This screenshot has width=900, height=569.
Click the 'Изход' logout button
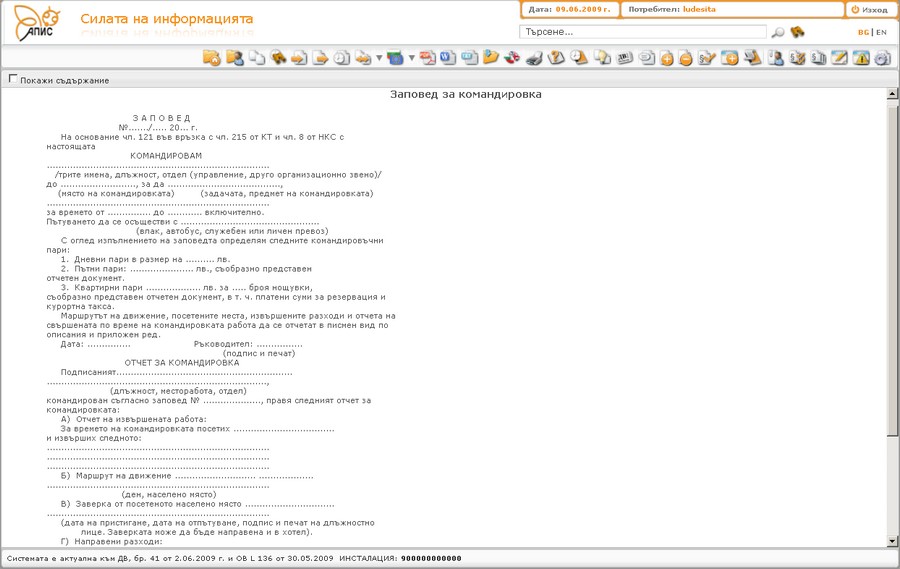[x=869, y=10]
